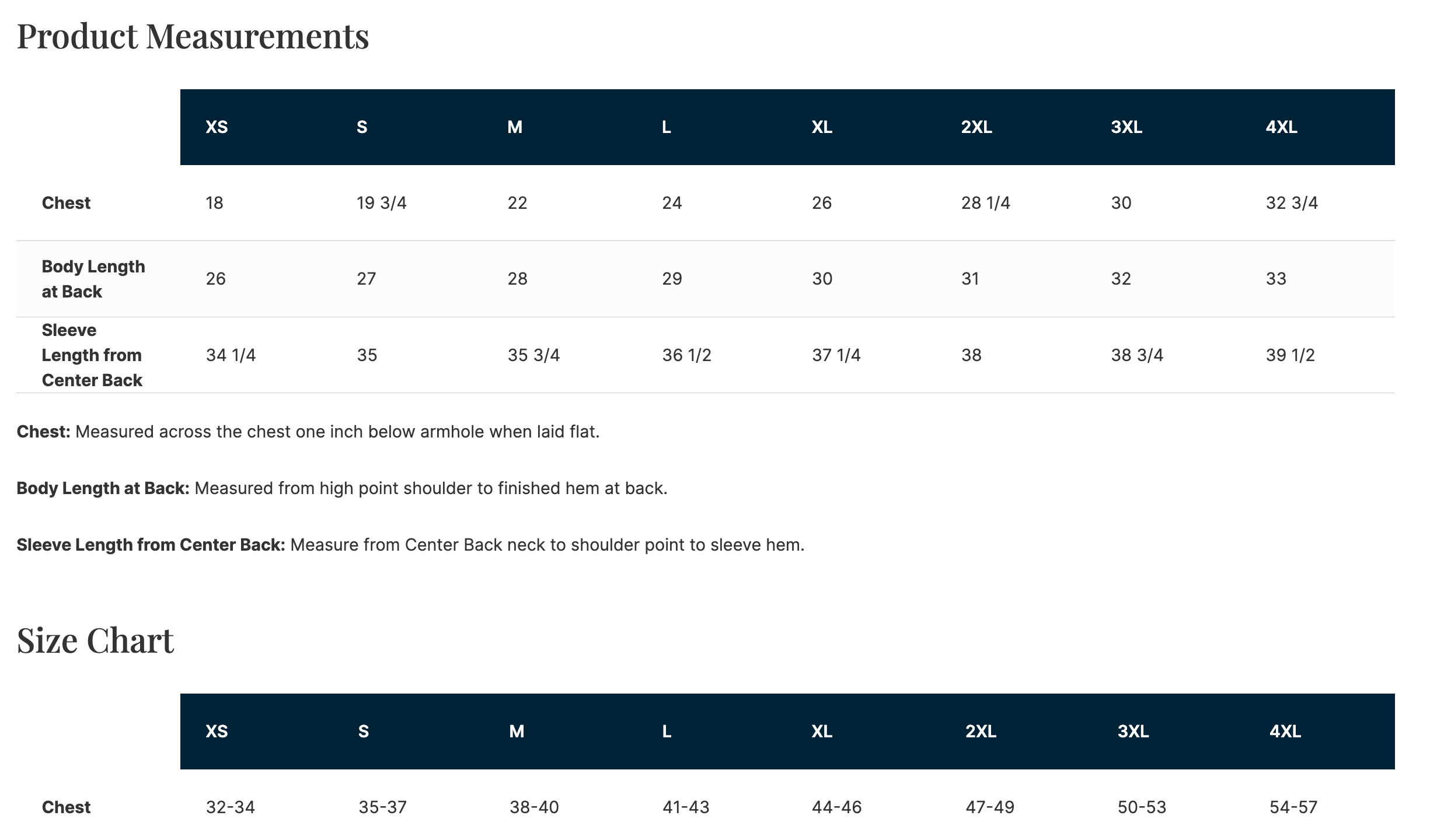Click the 39 1/2 sleeve length cell
This screenshot has width=1437, height=840.
[1290, 355]
